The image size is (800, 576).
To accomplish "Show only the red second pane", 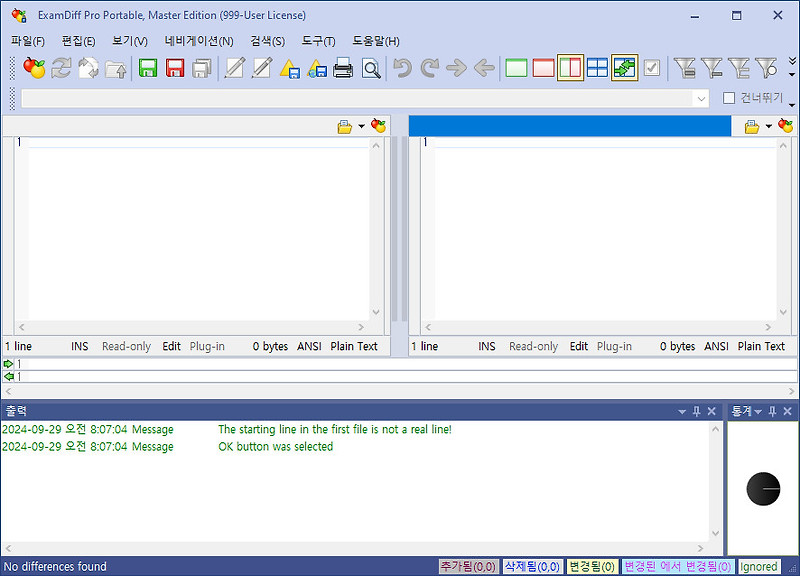I will 543,68.
